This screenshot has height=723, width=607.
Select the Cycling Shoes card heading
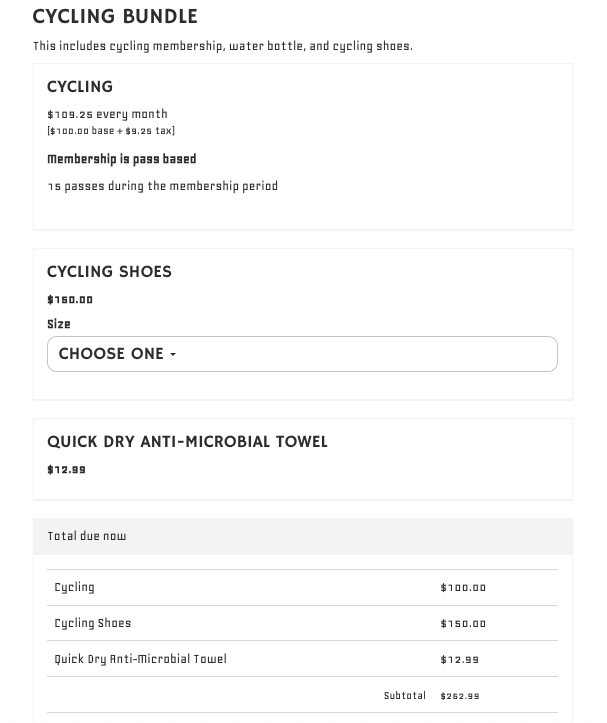pyautogui.click(x=109, y=272)
